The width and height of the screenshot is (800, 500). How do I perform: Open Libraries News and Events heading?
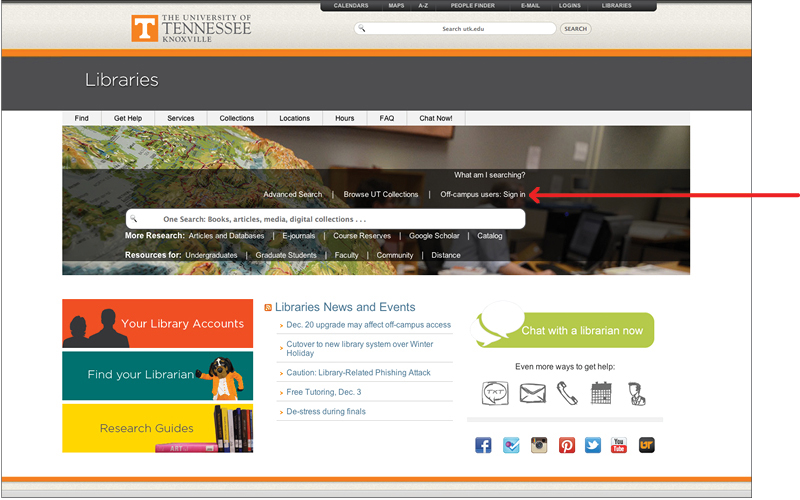tap(345, 307)
